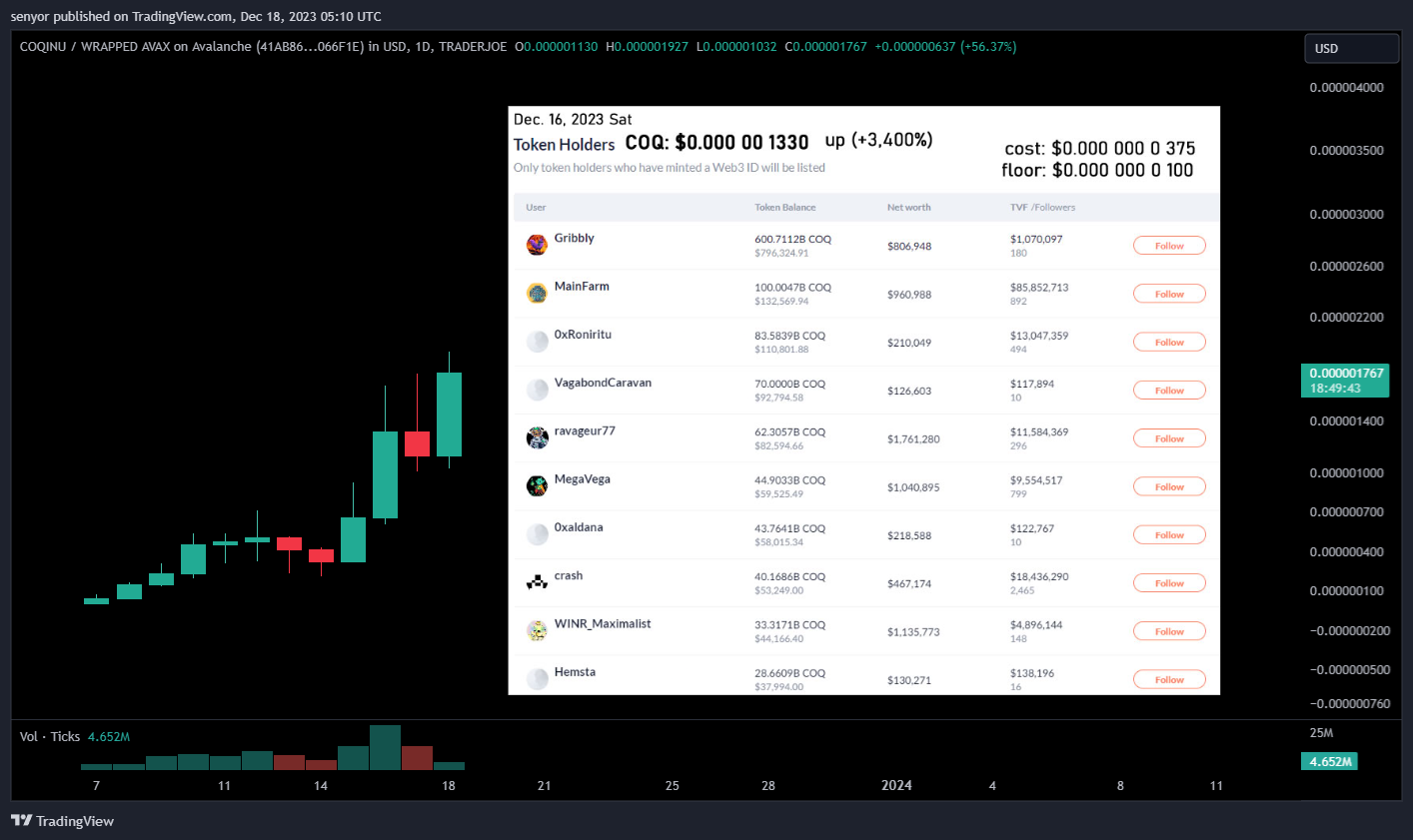Follow the user Gribbly
Screen dimensions: 1413x840
coord(1169,246)
